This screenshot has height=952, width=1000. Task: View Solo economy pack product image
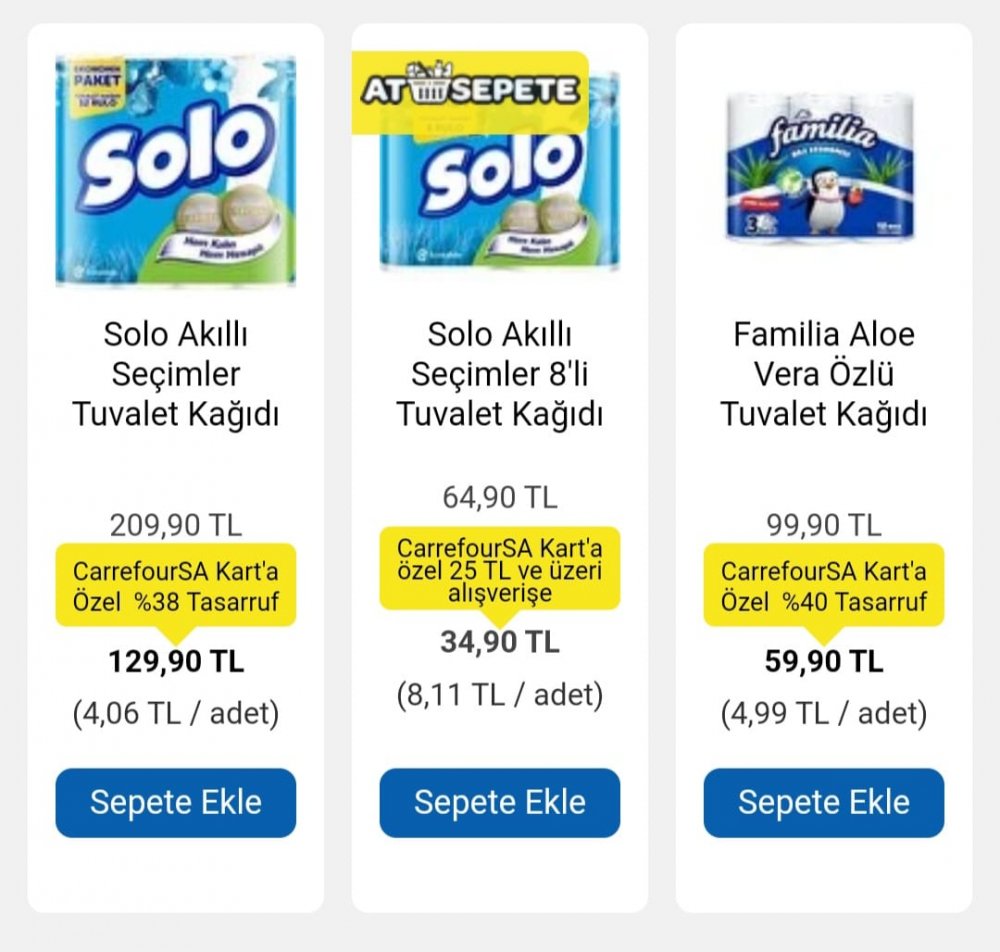pyautogui.click(x=175, y=170)
